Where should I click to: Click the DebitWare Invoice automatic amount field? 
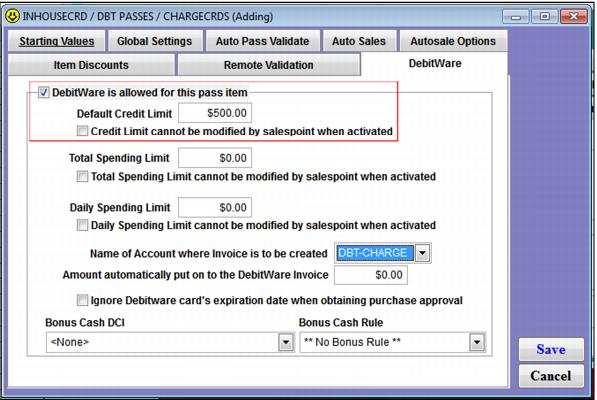tap(371, 275)
